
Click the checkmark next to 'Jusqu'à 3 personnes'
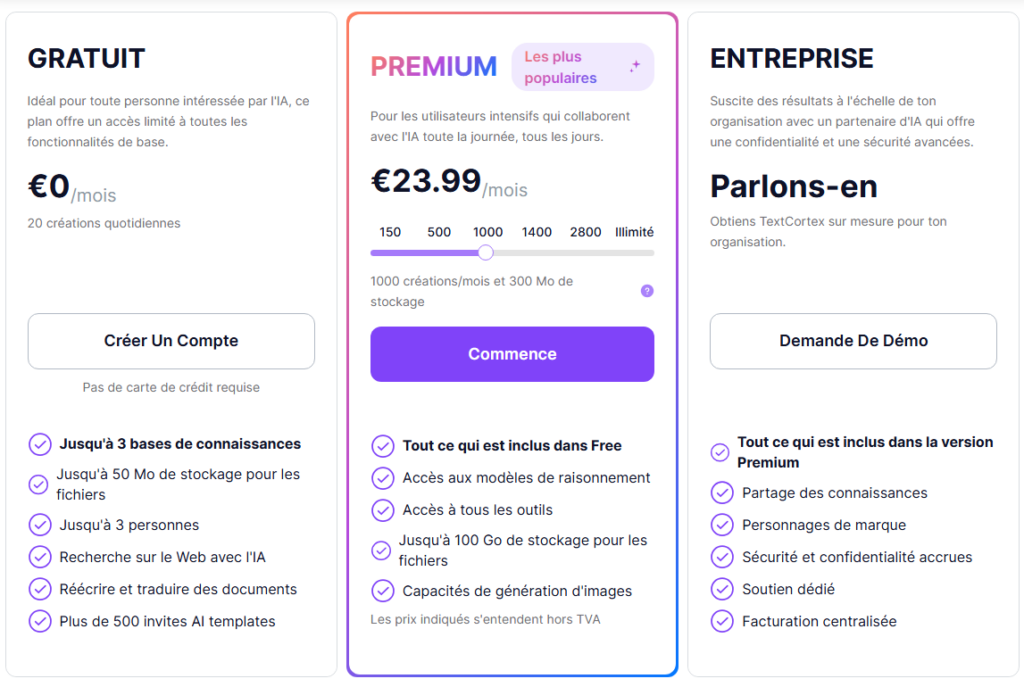pos(41,525)
